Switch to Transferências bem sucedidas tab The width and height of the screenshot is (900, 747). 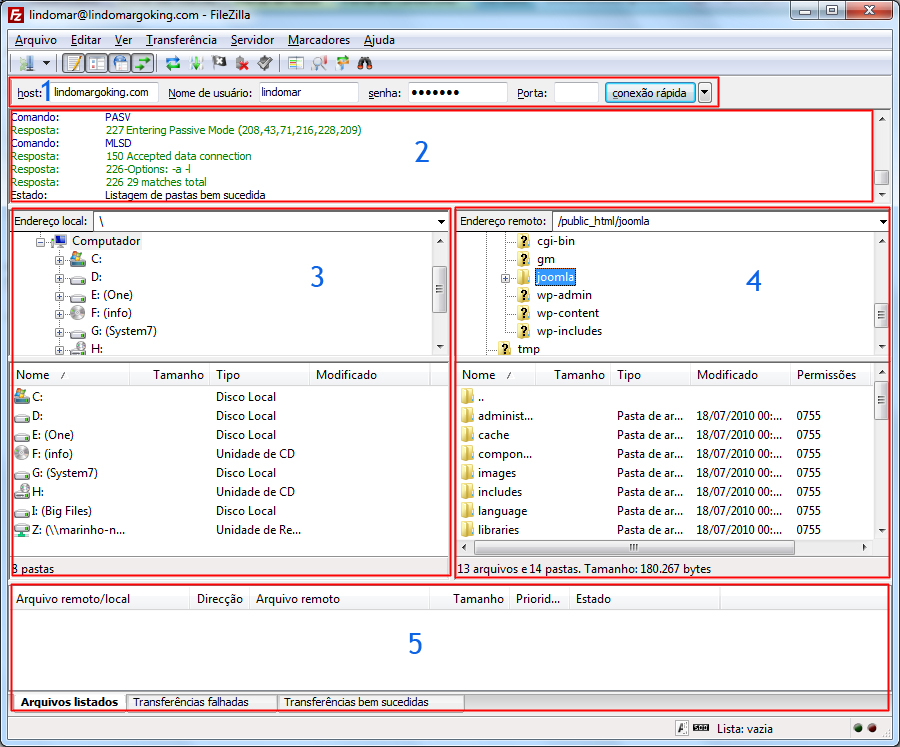coord(371,702)
